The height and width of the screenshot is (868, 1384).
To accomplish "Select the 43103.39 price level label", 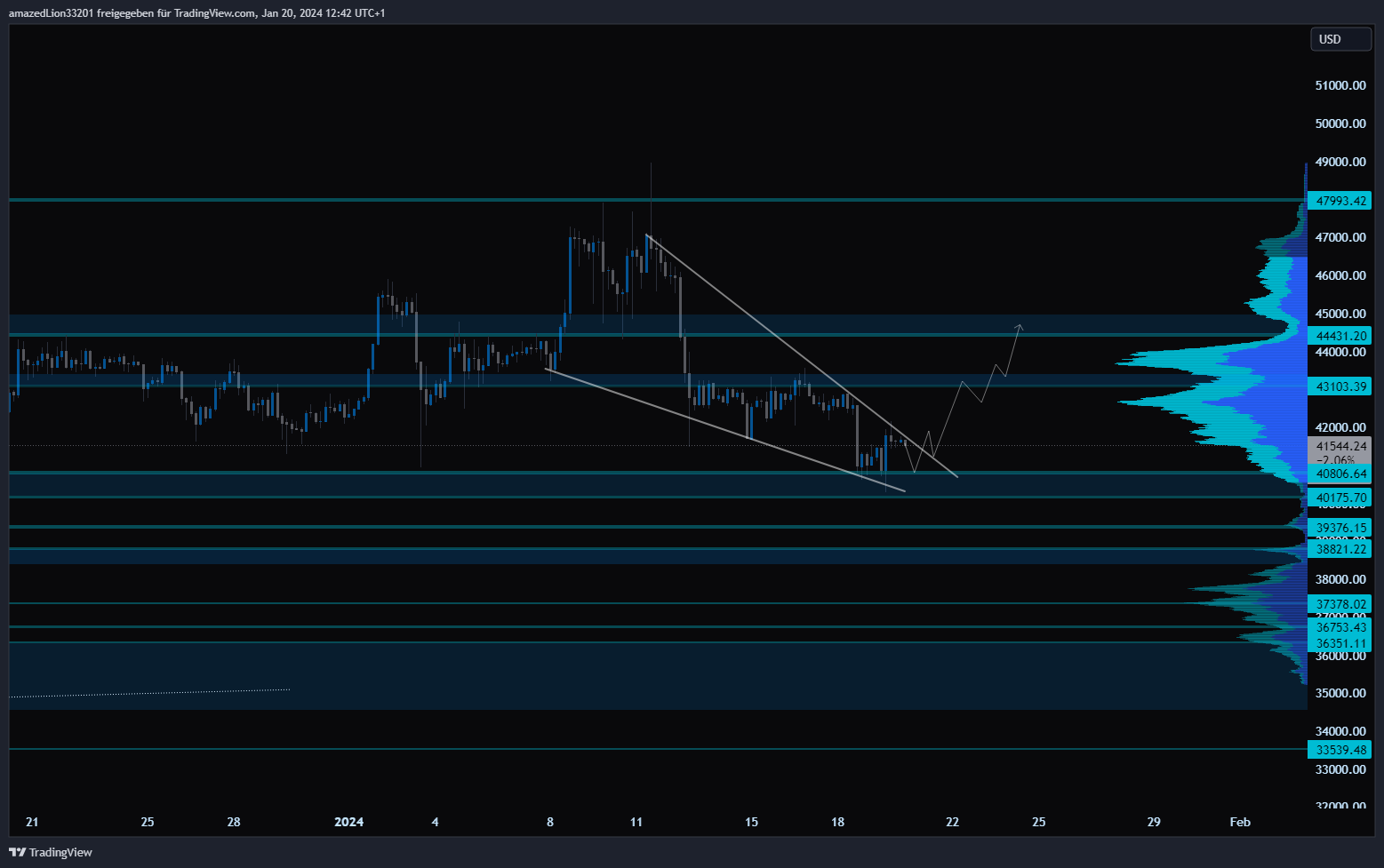I will [1340, 386].
